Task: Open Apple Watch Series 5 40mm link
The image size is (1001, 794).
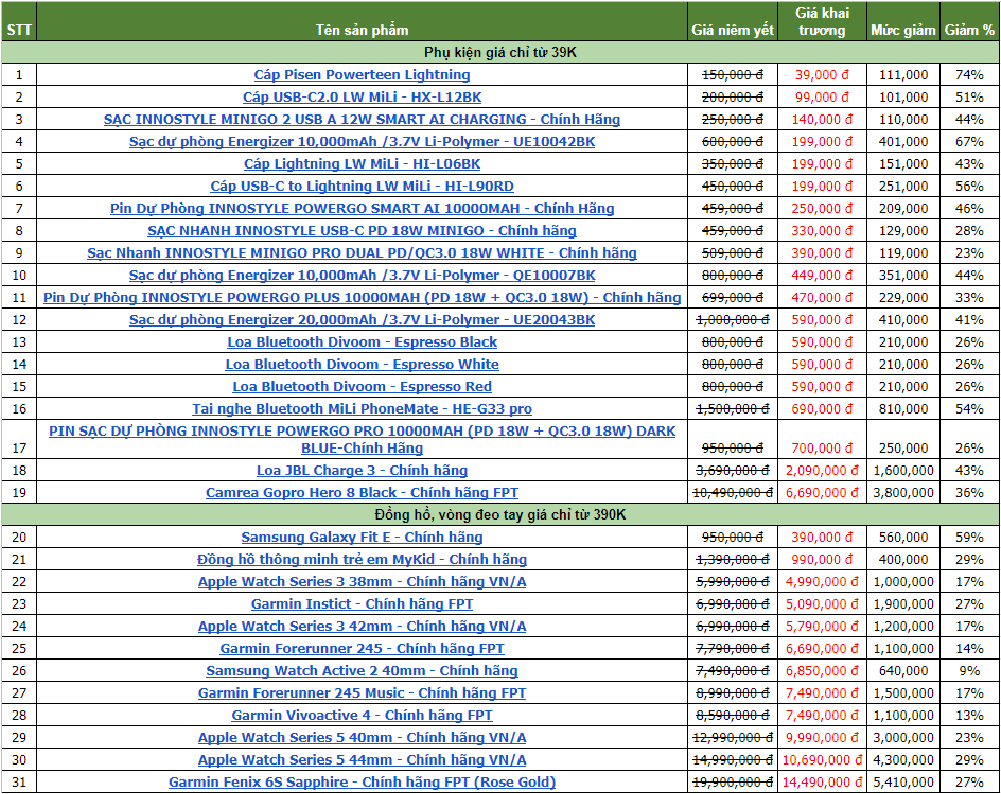Action: (362, 738)
